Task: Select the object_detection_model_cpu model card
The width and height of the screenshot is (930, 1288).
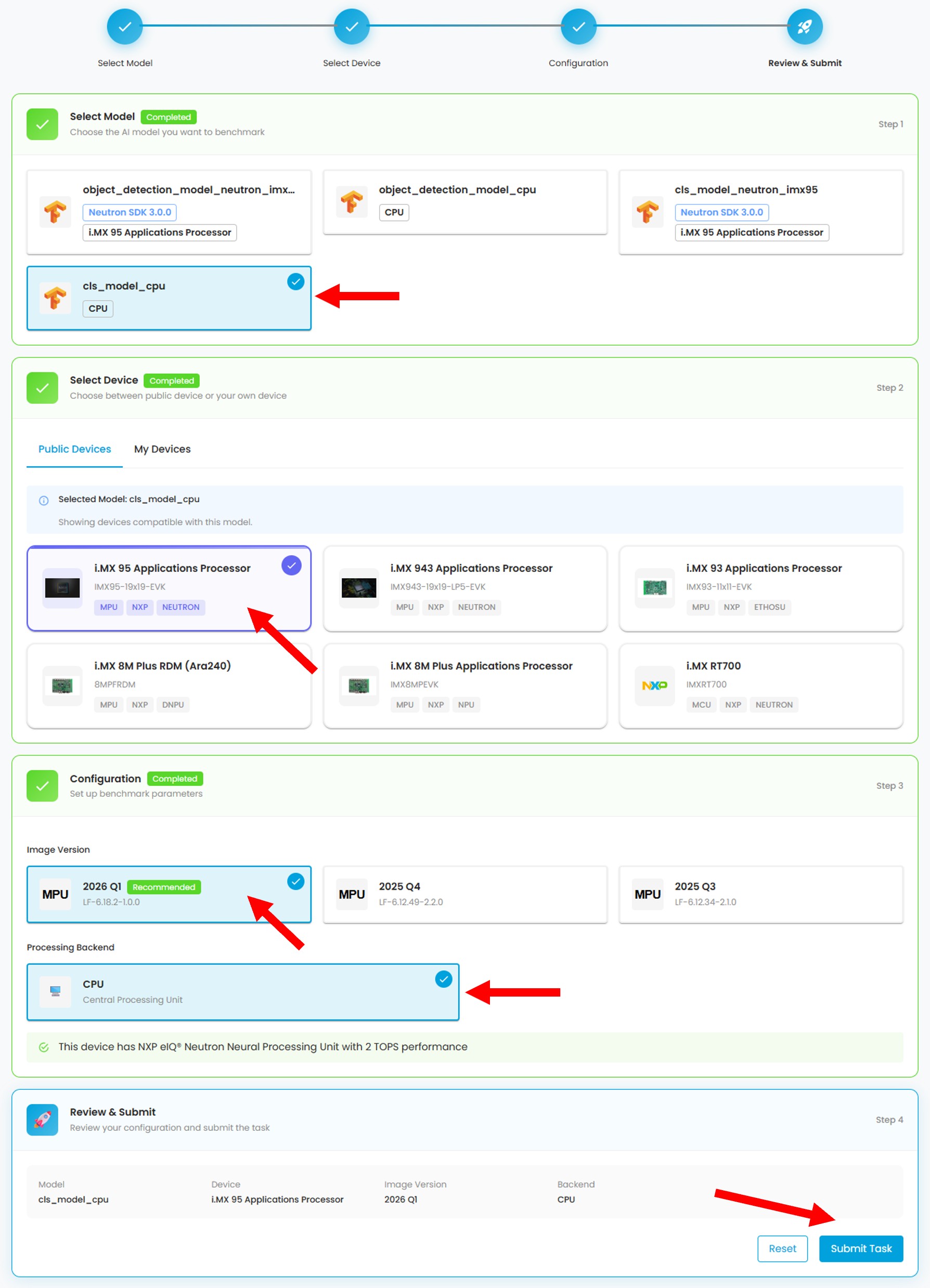Action: click(465, 201)
